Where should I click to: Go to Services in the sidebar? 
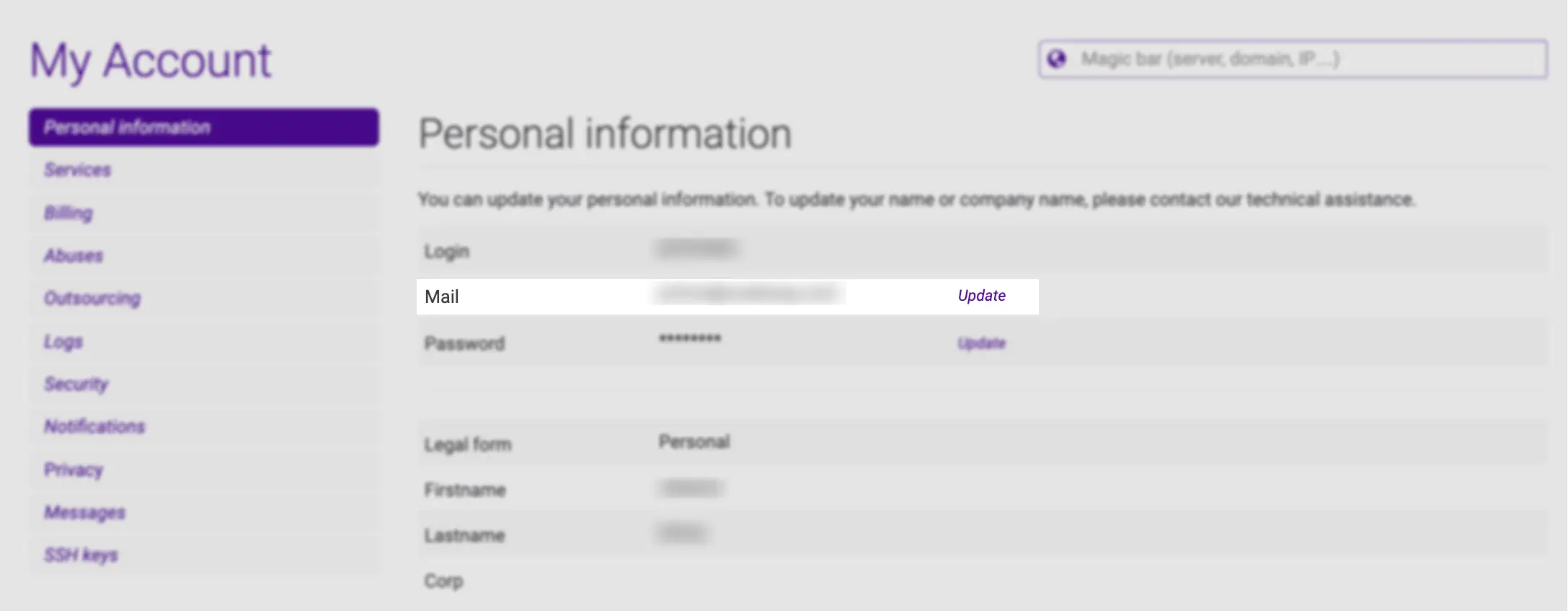78,170
